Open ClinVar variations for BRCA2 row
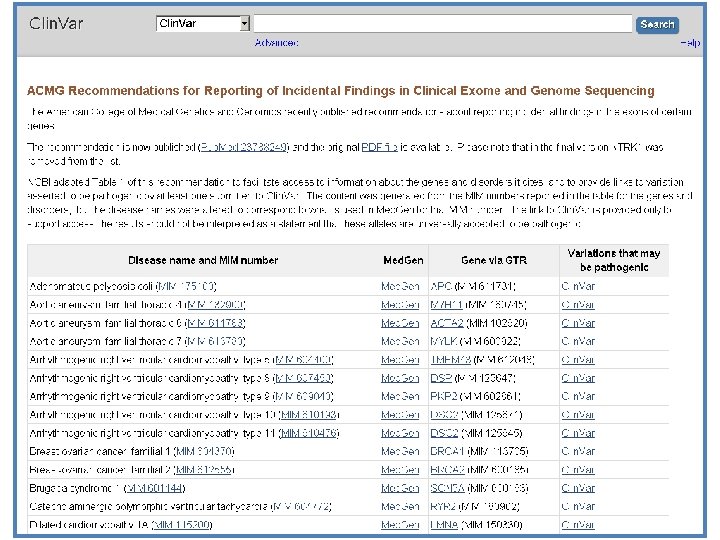720x540 pixels. click(578, 470)
